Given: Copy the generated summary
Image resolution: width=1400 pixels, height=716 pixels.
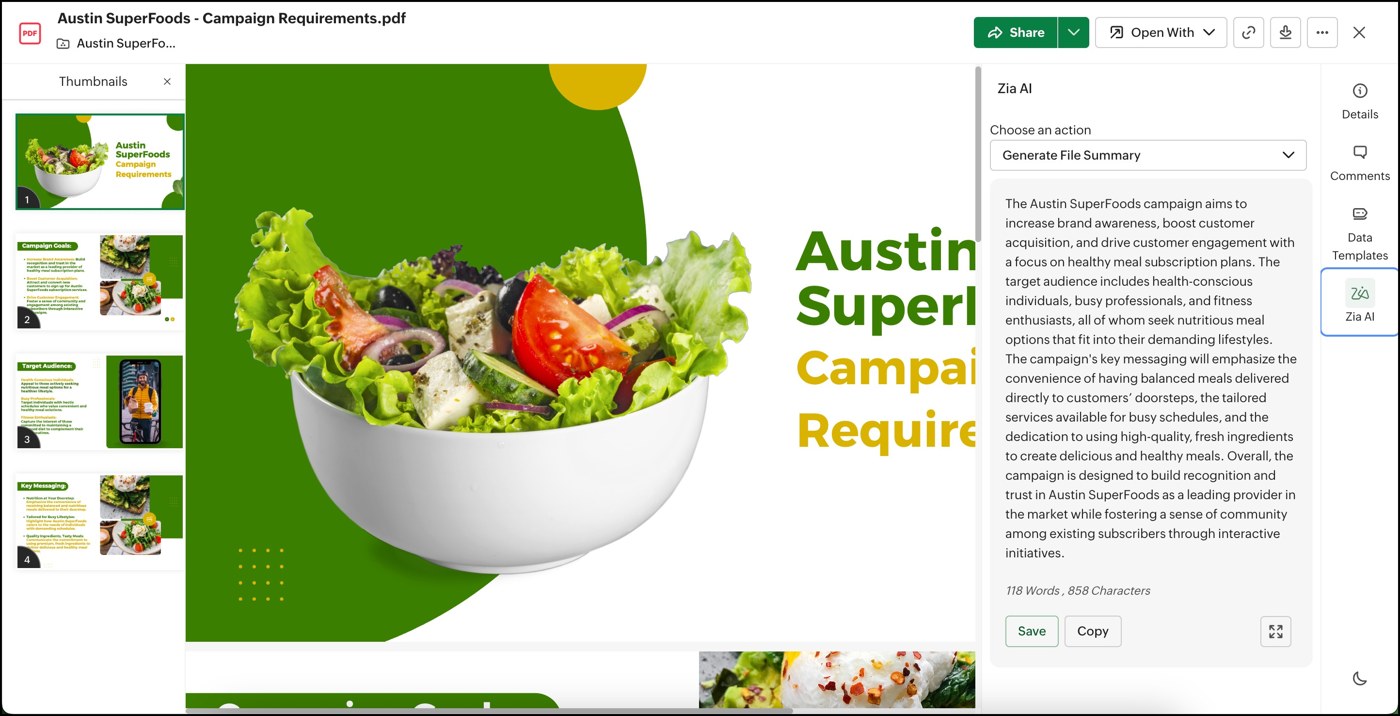Looking at the screenshot, I should click(1093, 631).
